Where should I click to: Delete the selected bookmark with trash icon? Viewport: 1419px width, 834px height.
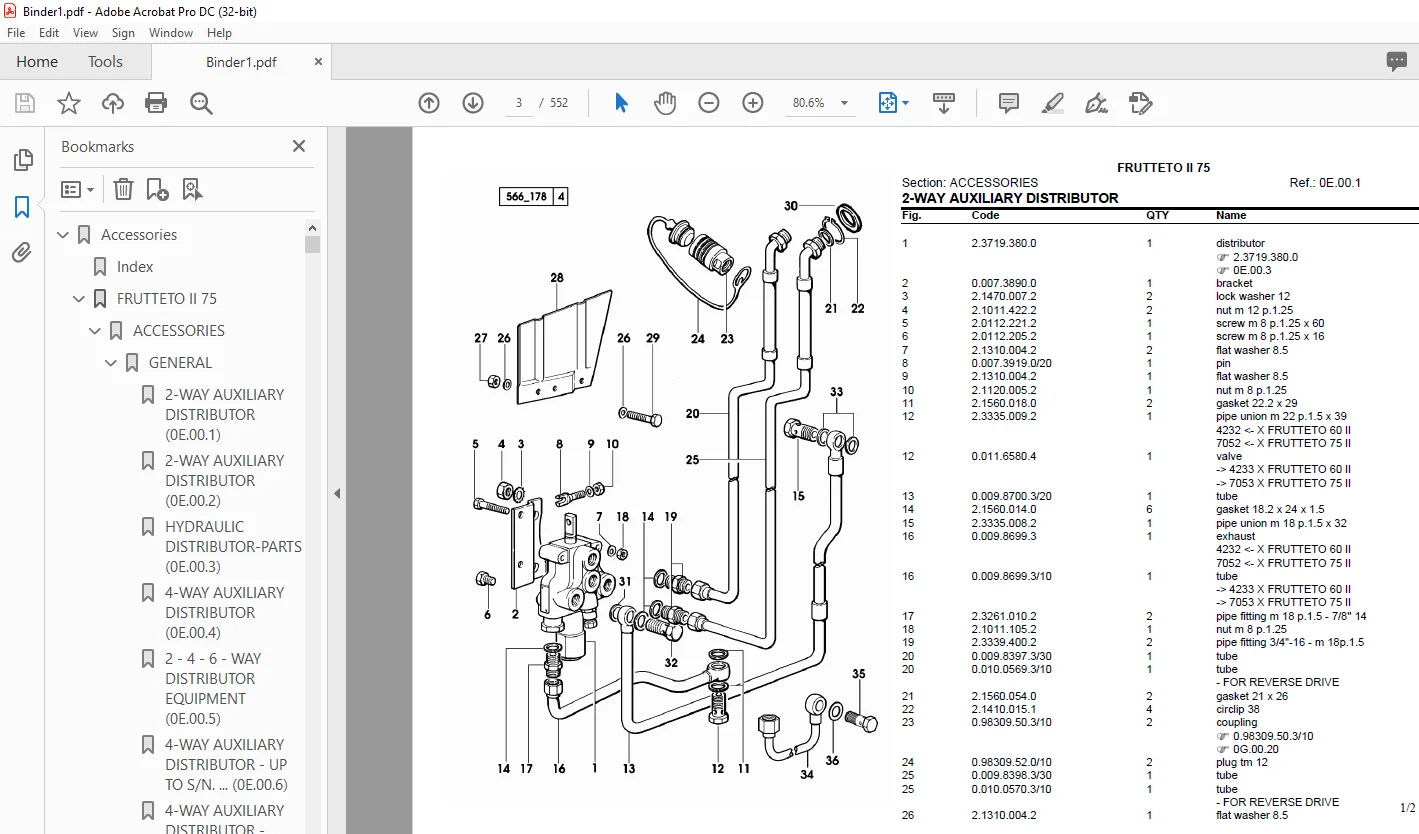tap(123, 189)
